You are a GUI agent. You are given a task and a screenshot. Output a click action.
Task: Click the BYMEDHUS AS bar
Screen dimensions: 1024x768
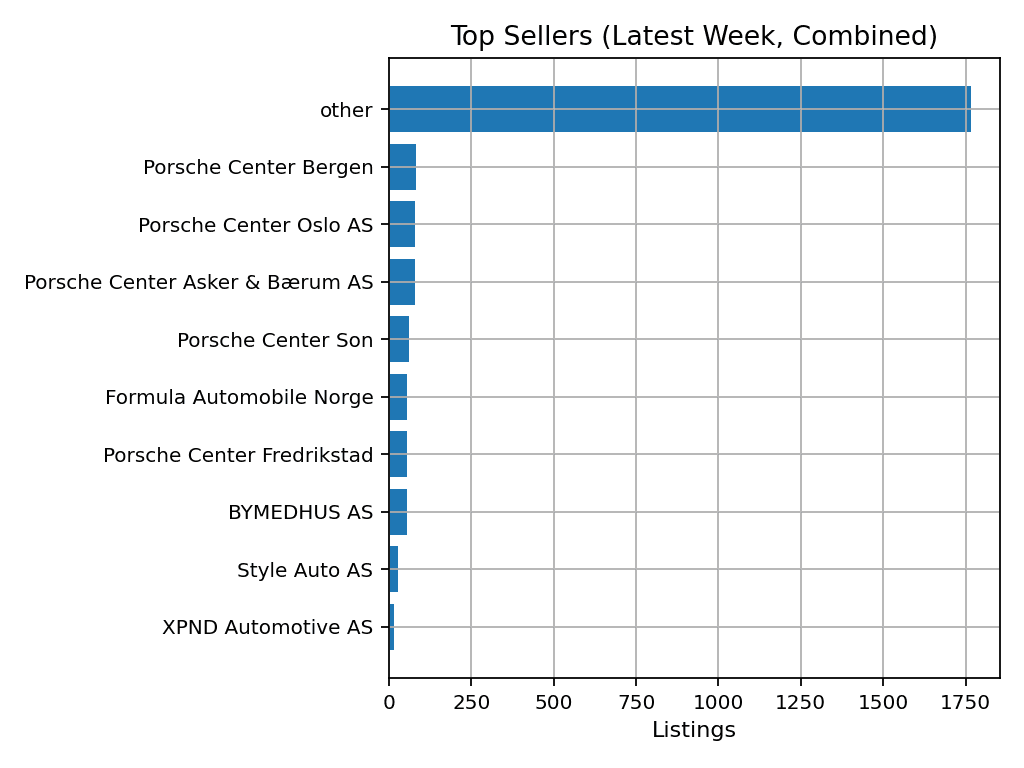pyautogui.click(x=398, y=512)
